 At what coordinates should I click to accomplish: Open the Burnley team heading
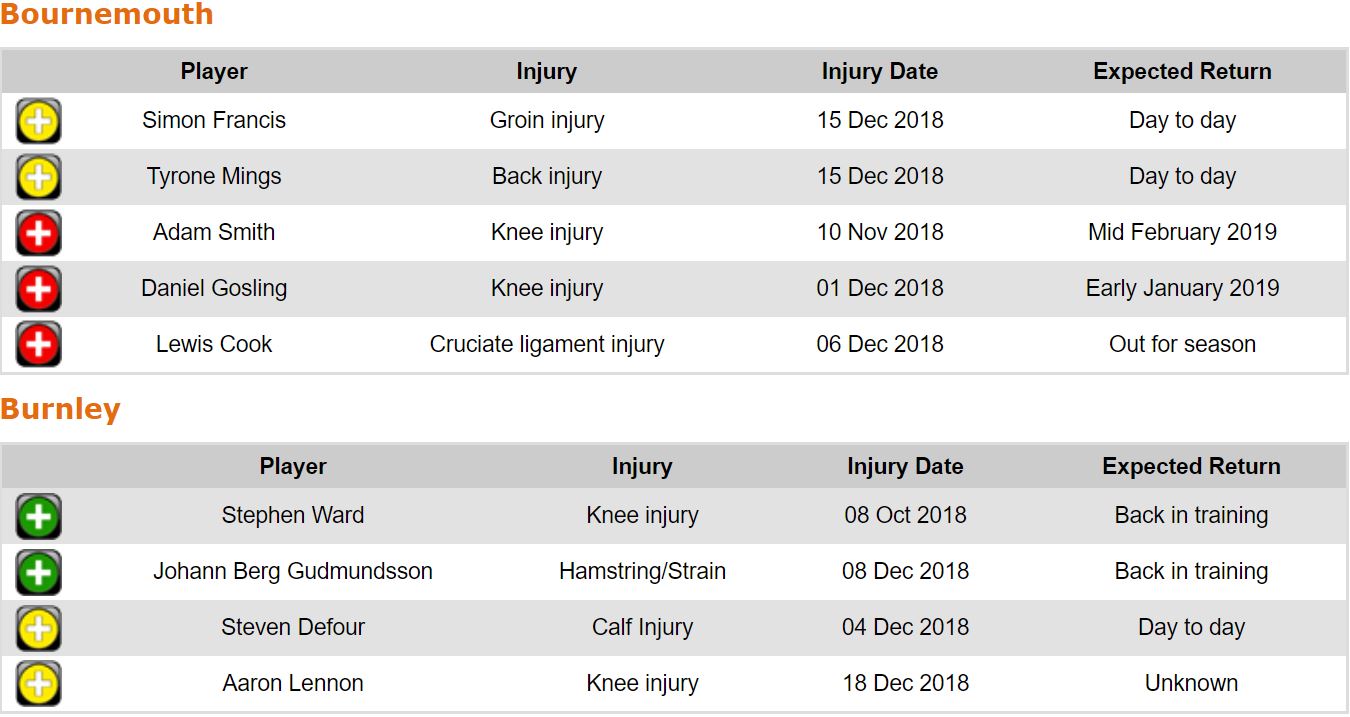point(60,409)
